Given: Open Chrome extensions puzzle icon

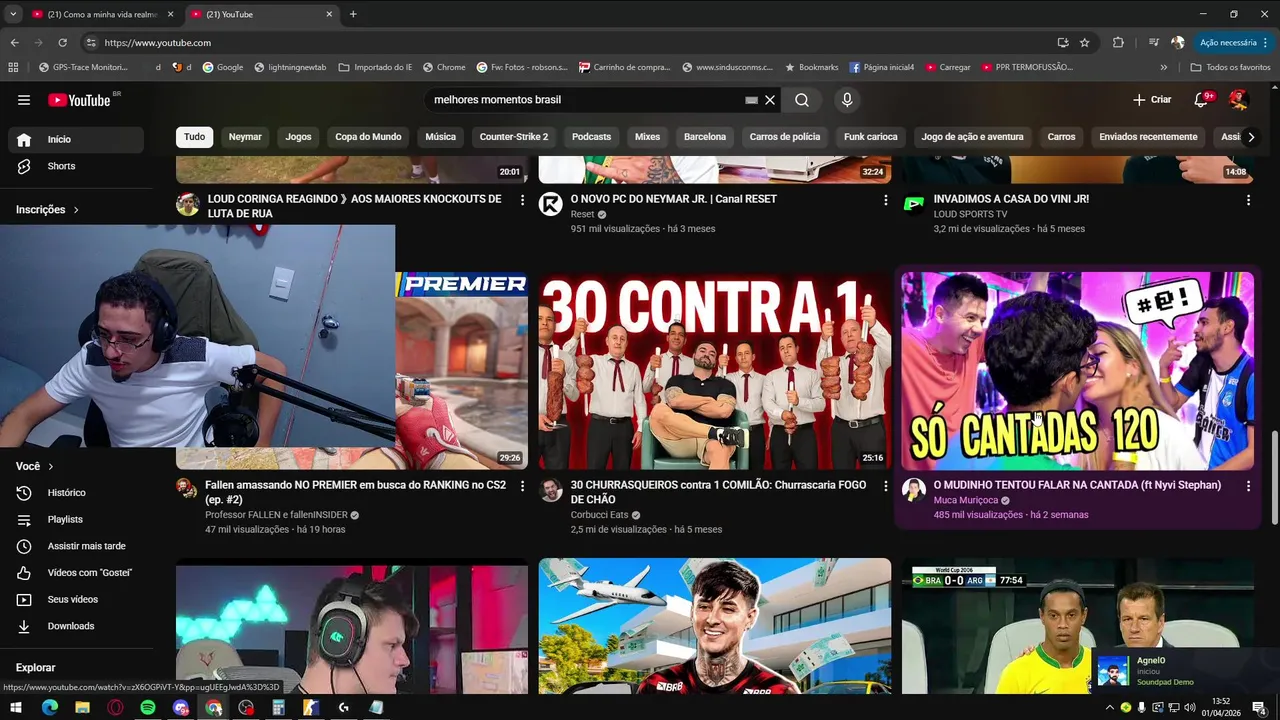Looking at the screenshot, I should coord(1118,43).
